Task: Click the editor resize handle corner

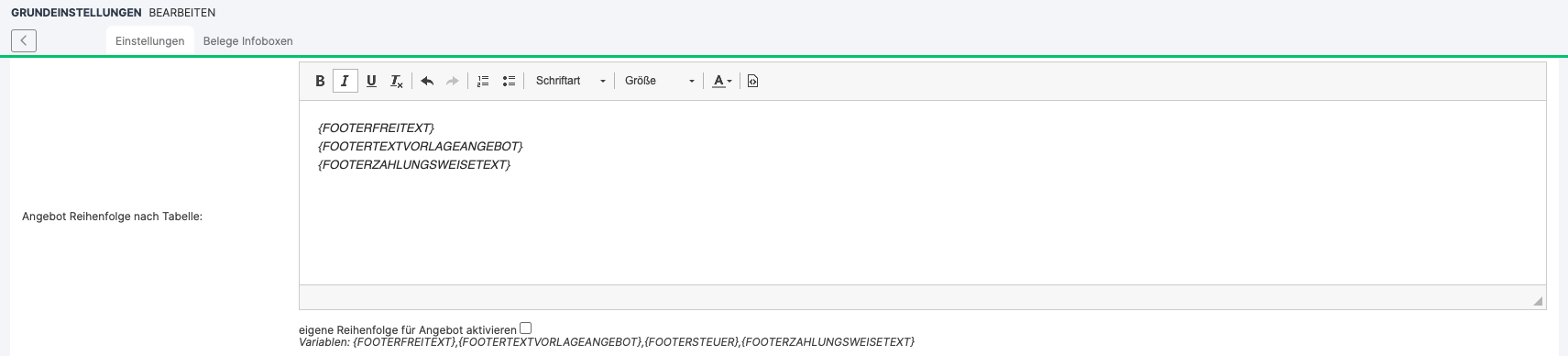Action: (1538, 301)
